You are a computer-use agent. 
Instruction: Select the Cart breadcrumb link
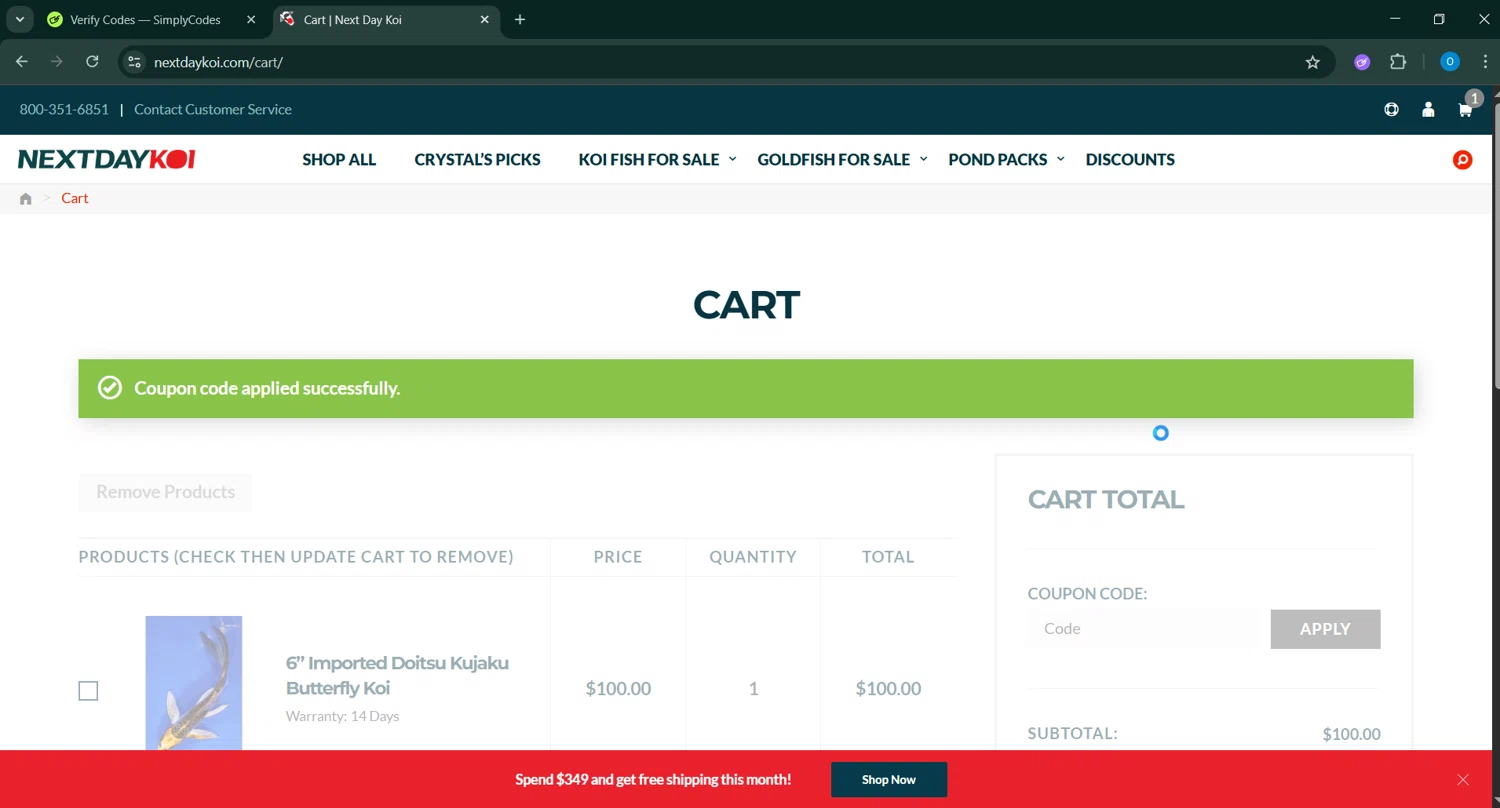[x=75, y=198]
